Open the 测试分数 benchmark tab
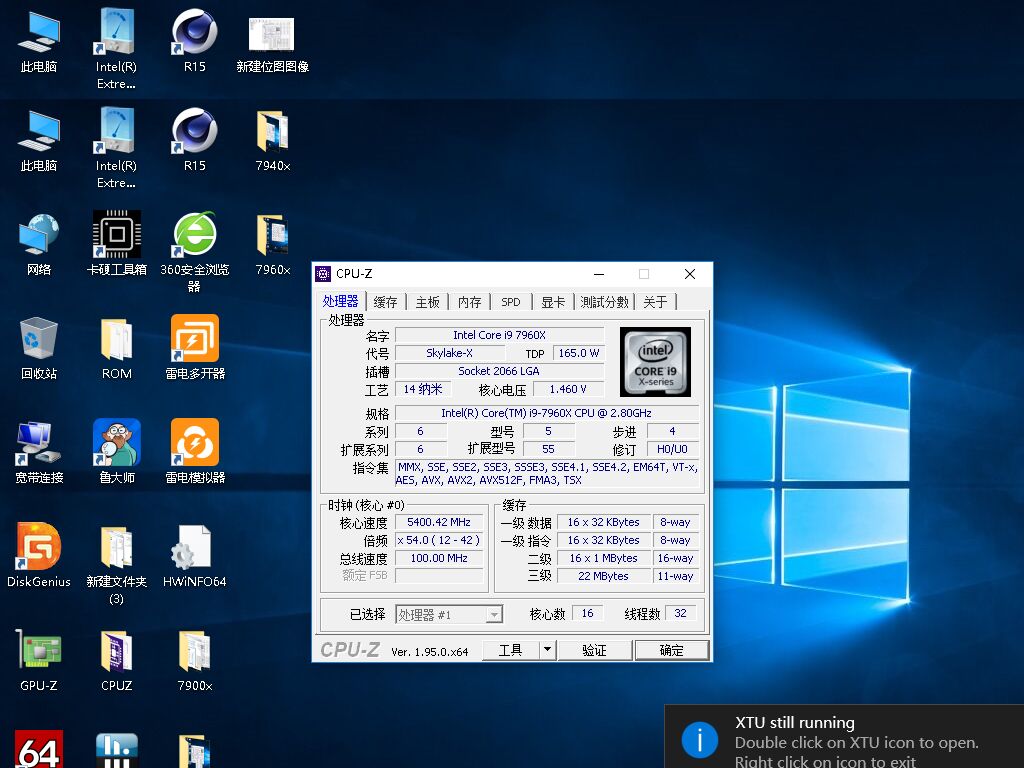Image resolution: width=1024 pixels, height=768 pixels. pyautogui.click(x=604, y=302)
